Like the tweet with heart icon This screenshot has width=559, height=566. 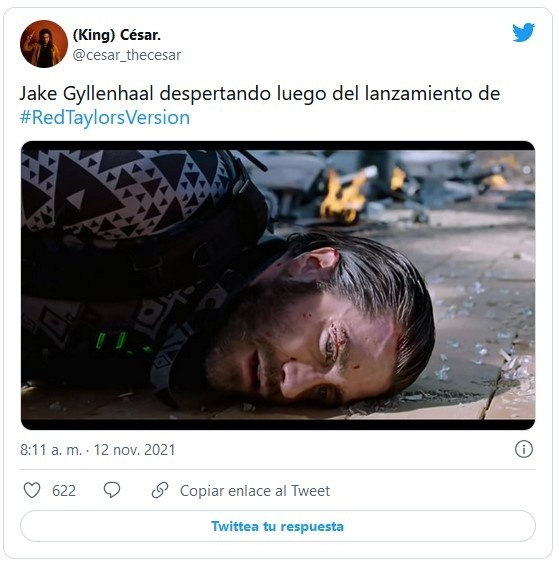32,490
